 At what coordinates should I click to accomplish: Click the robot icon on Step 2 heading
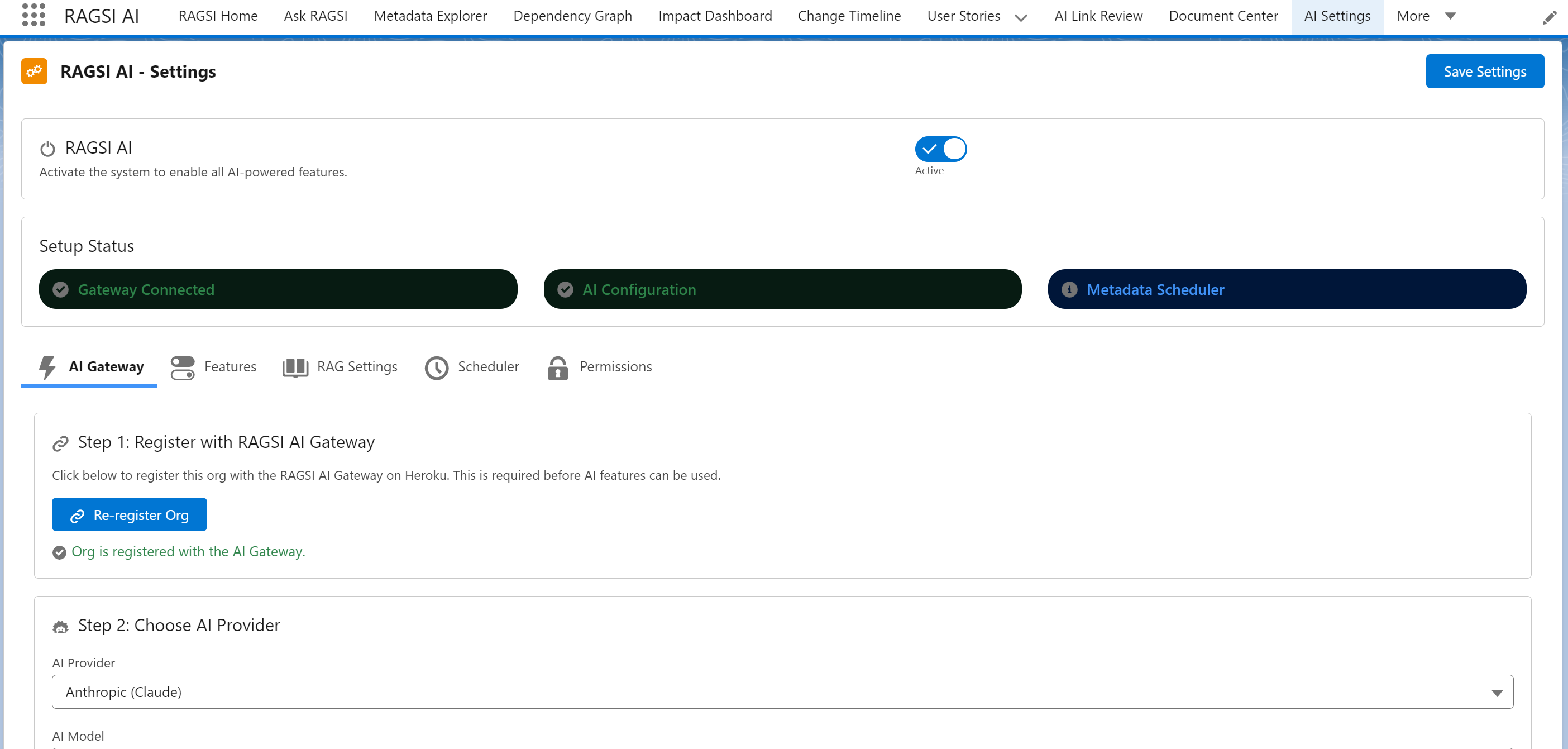pos(61,626)
